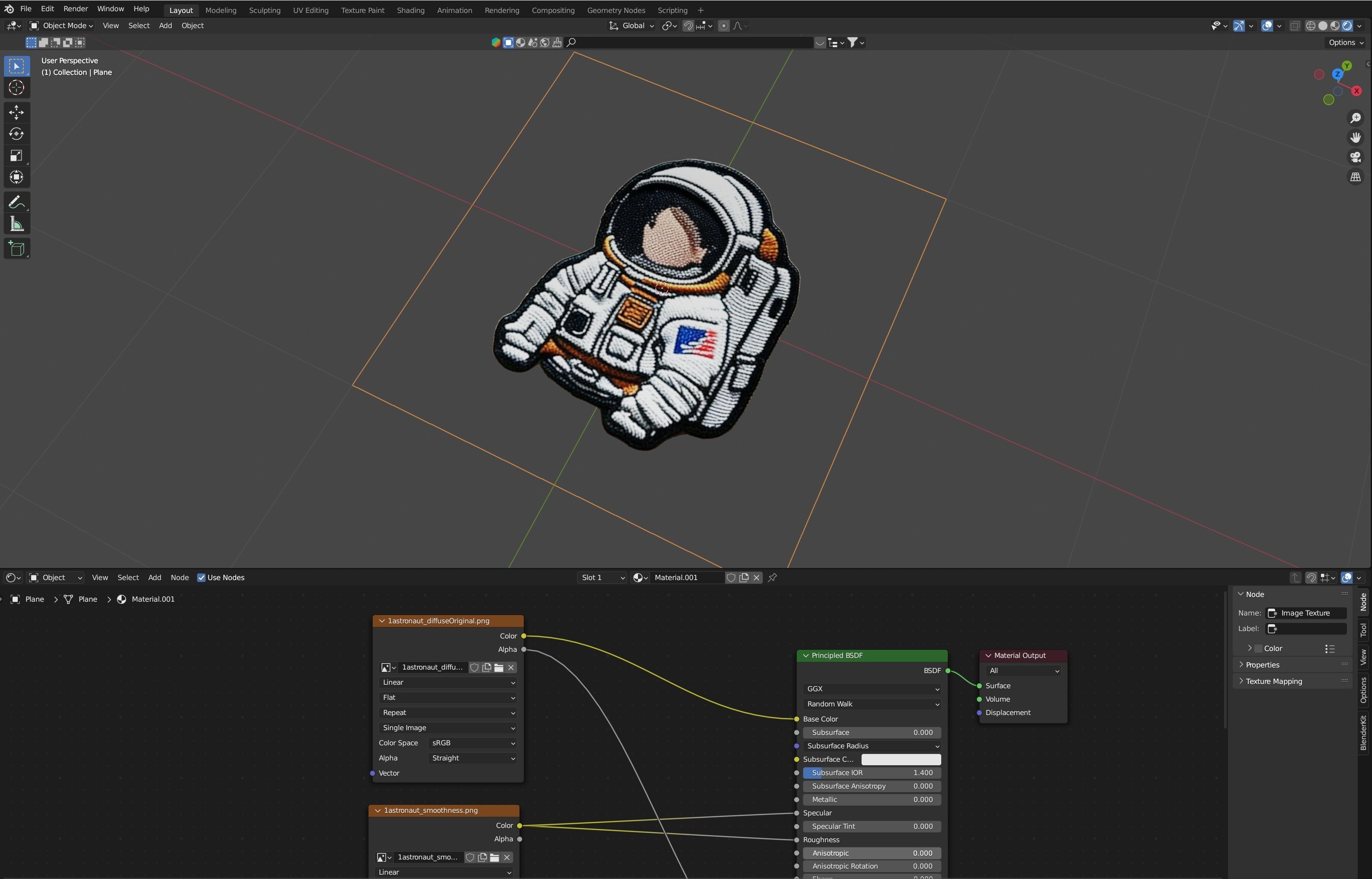
Task: Select the Rotate tool
Action: tap(16, 134)
